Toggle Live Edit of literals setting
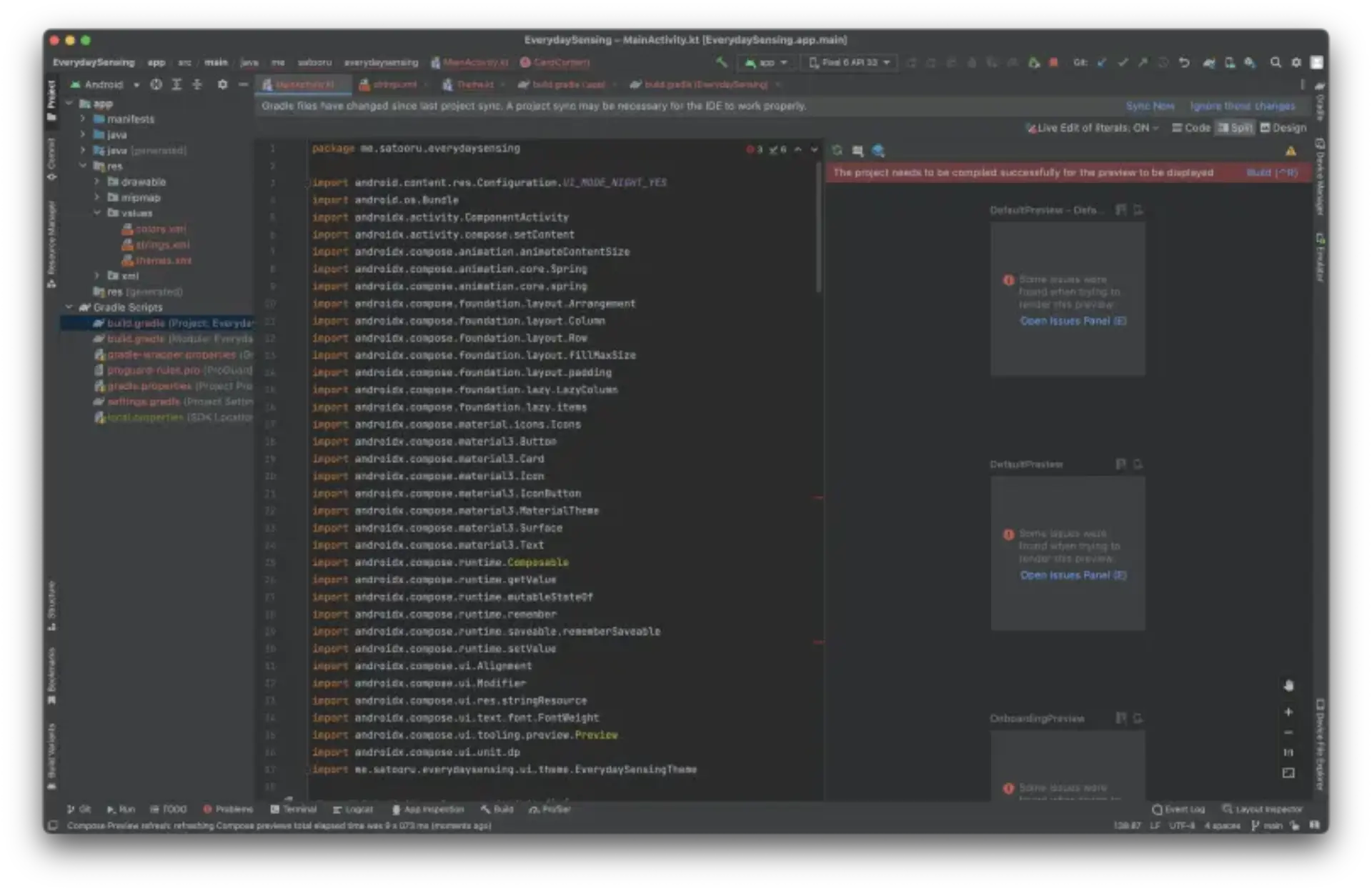This screenshot has width=1372, height=891. tap(1092, 128)
